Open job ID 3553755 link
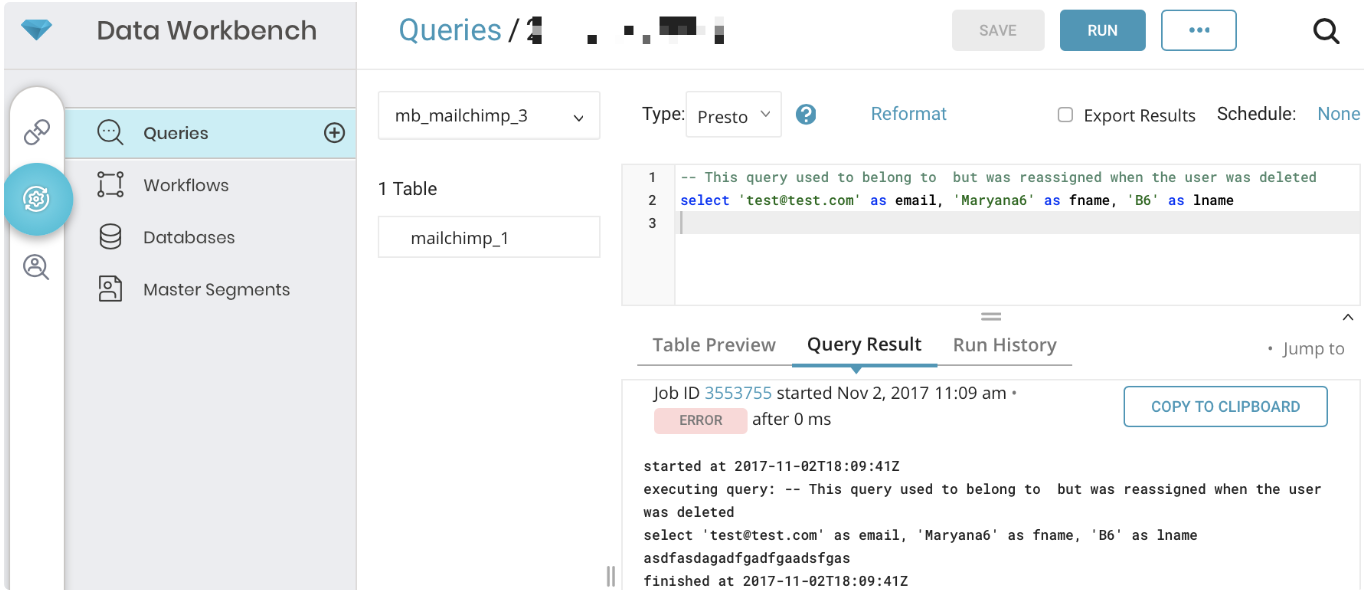 738,393
